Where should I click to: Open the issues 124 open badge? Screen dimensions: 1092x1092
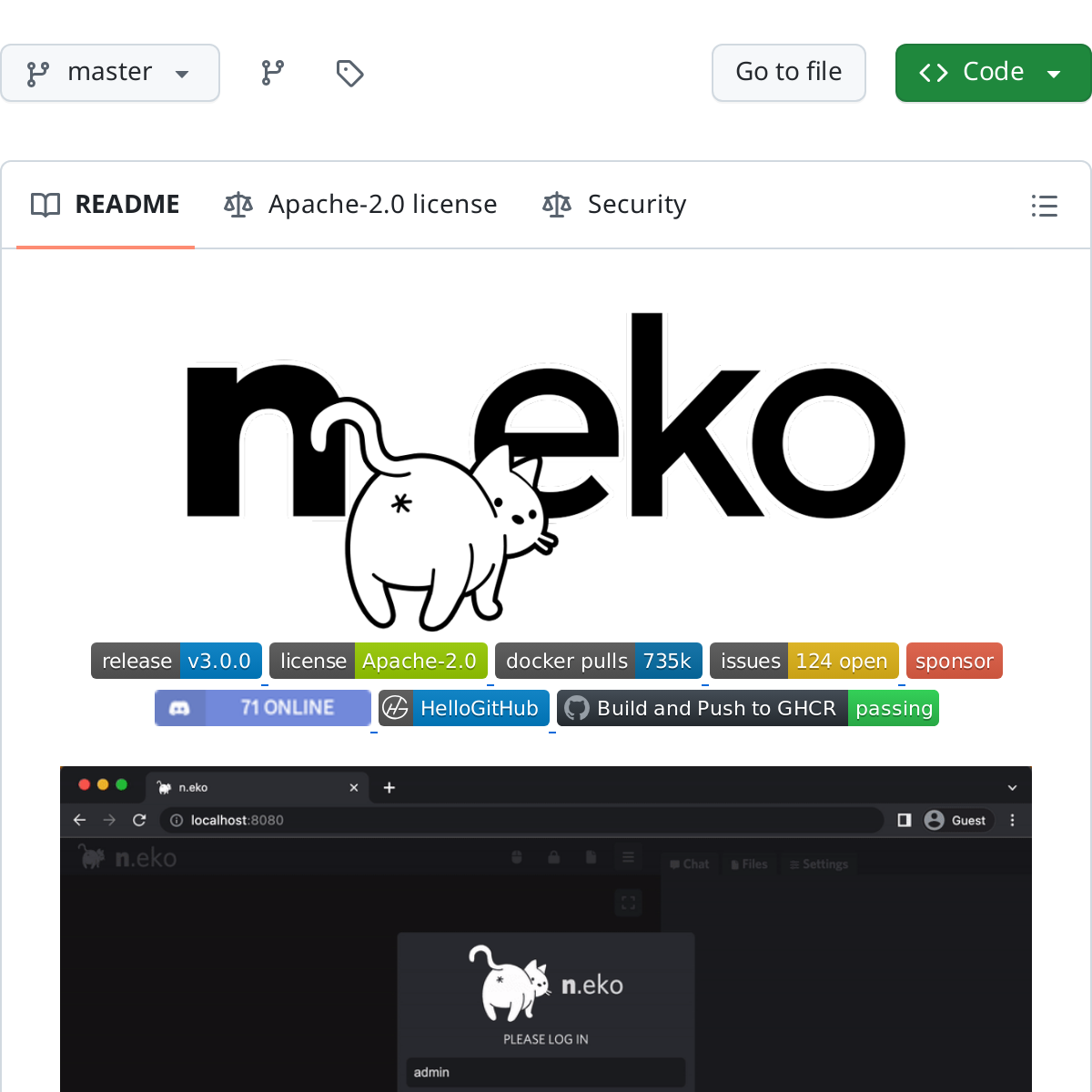click(804, 661)
